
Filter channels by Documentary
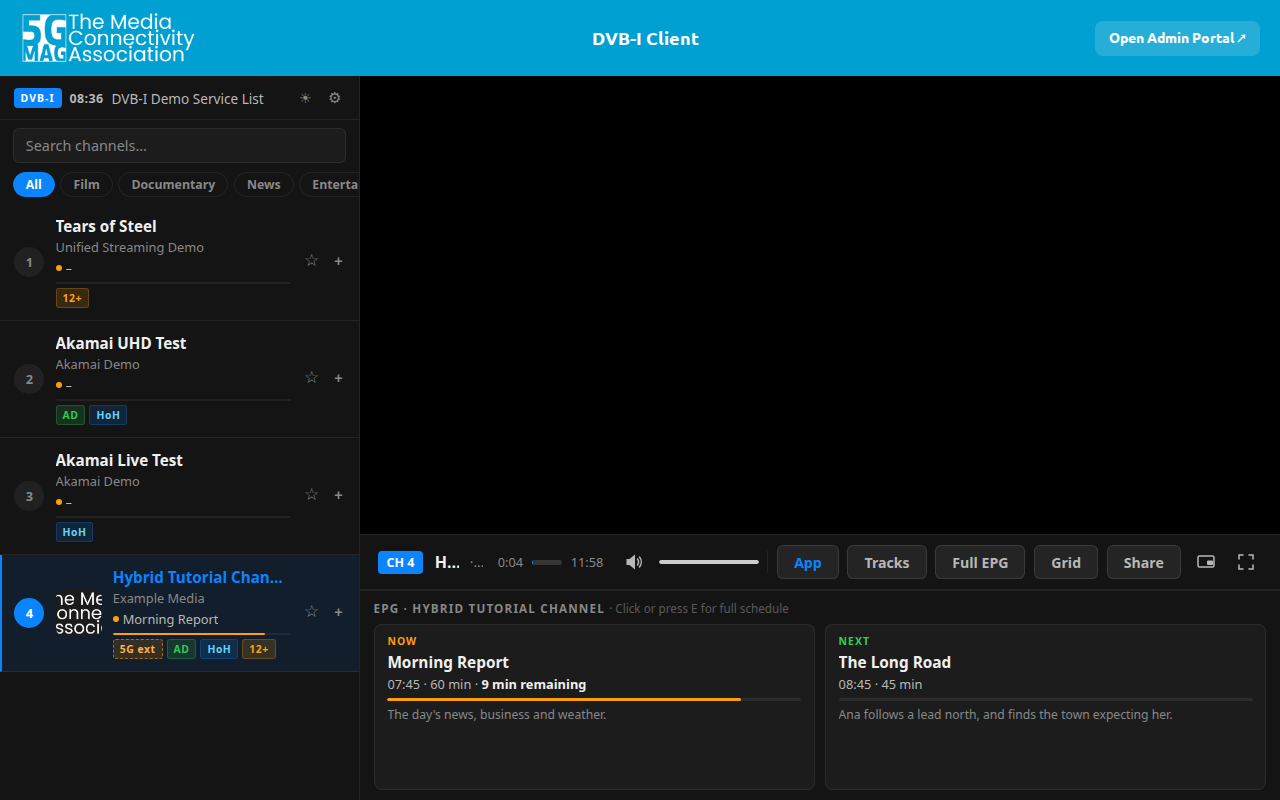coord(173,184)
